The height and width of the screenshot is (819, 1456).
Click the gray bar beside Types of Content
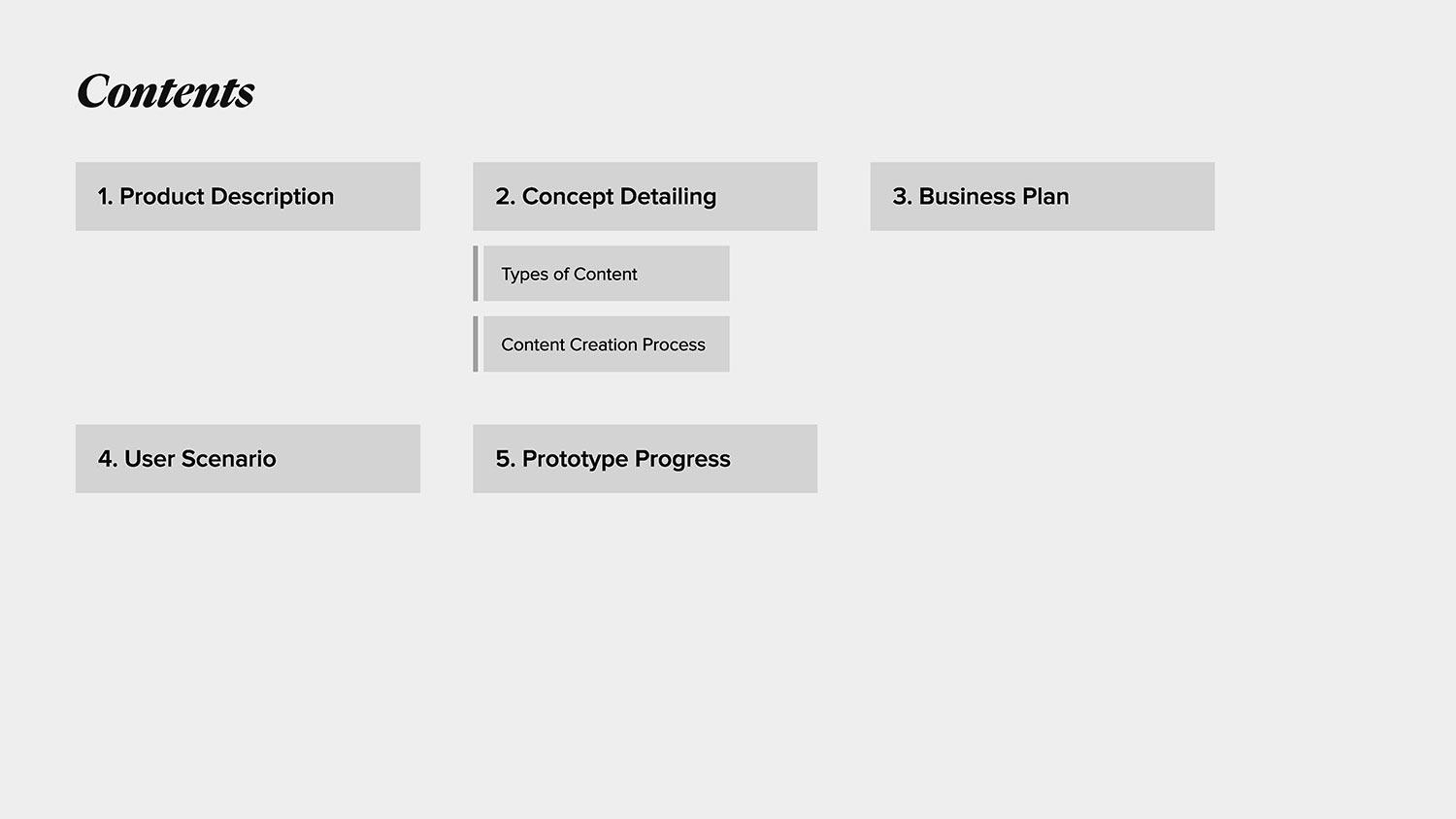[476, 274]
